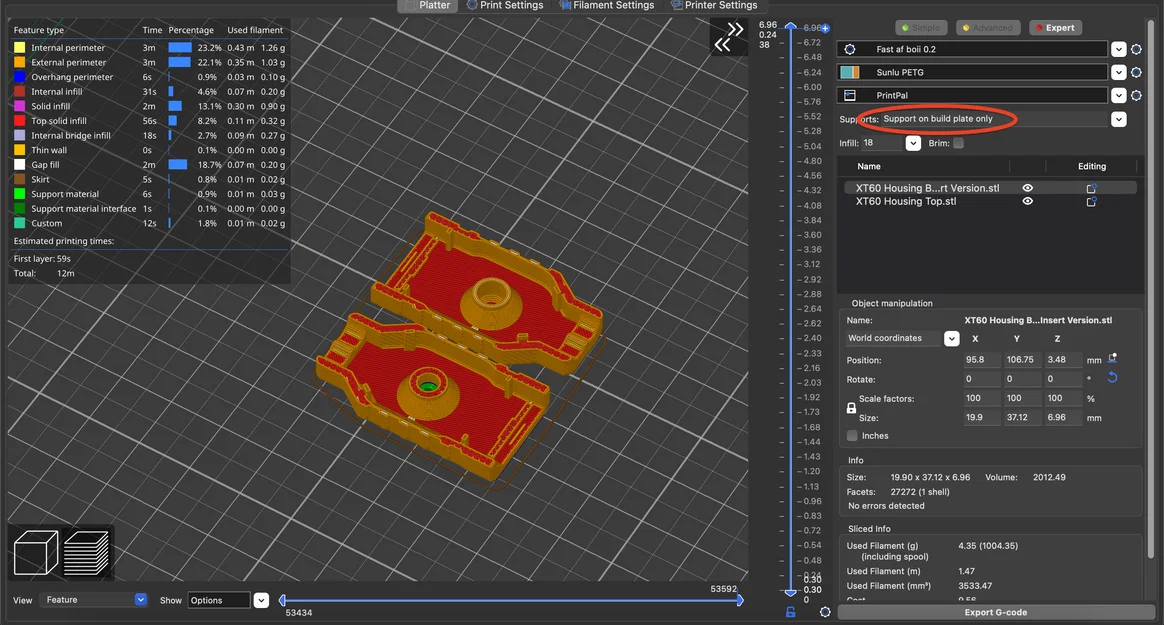Open the Supports dropdown

point(1118,119)
